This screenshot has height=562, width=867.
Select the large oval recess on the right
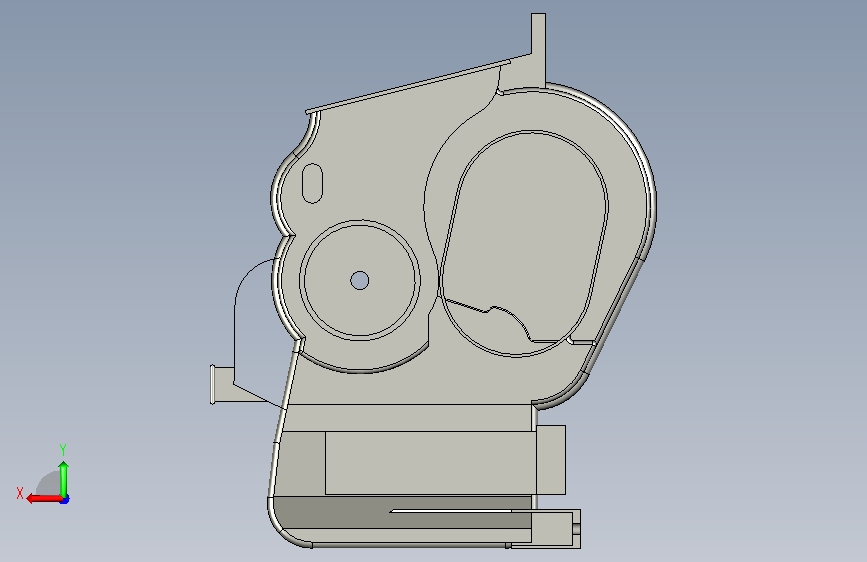point(524,243)
